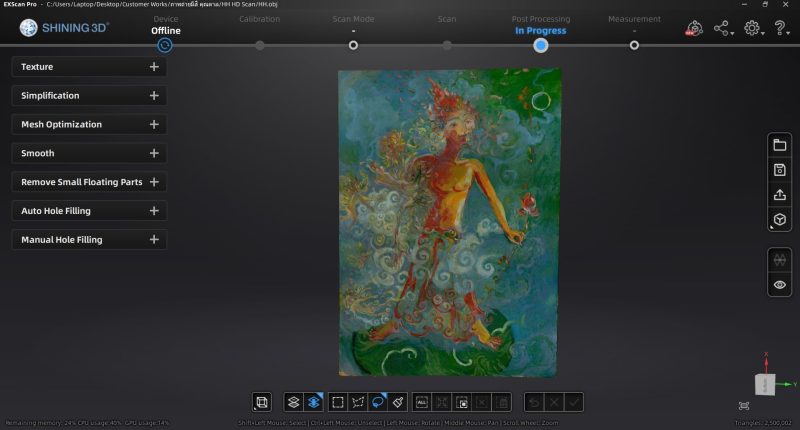
Task: Expand the Manual Hole Filling panel
Action: tap(154, 240)
